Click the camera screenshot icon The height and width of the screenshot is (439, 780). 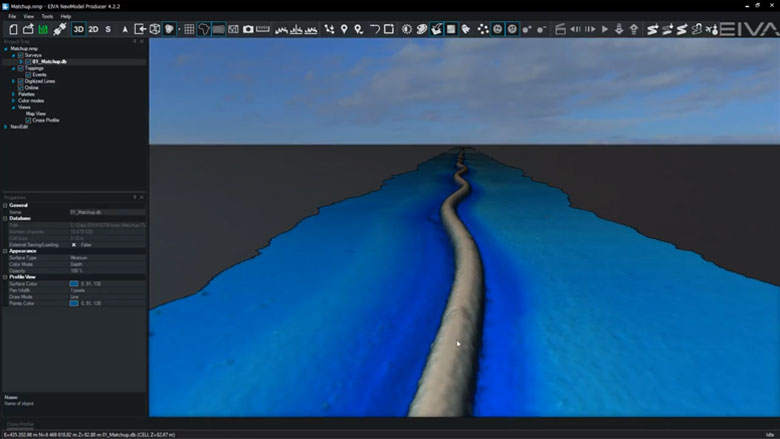point(248,29)
